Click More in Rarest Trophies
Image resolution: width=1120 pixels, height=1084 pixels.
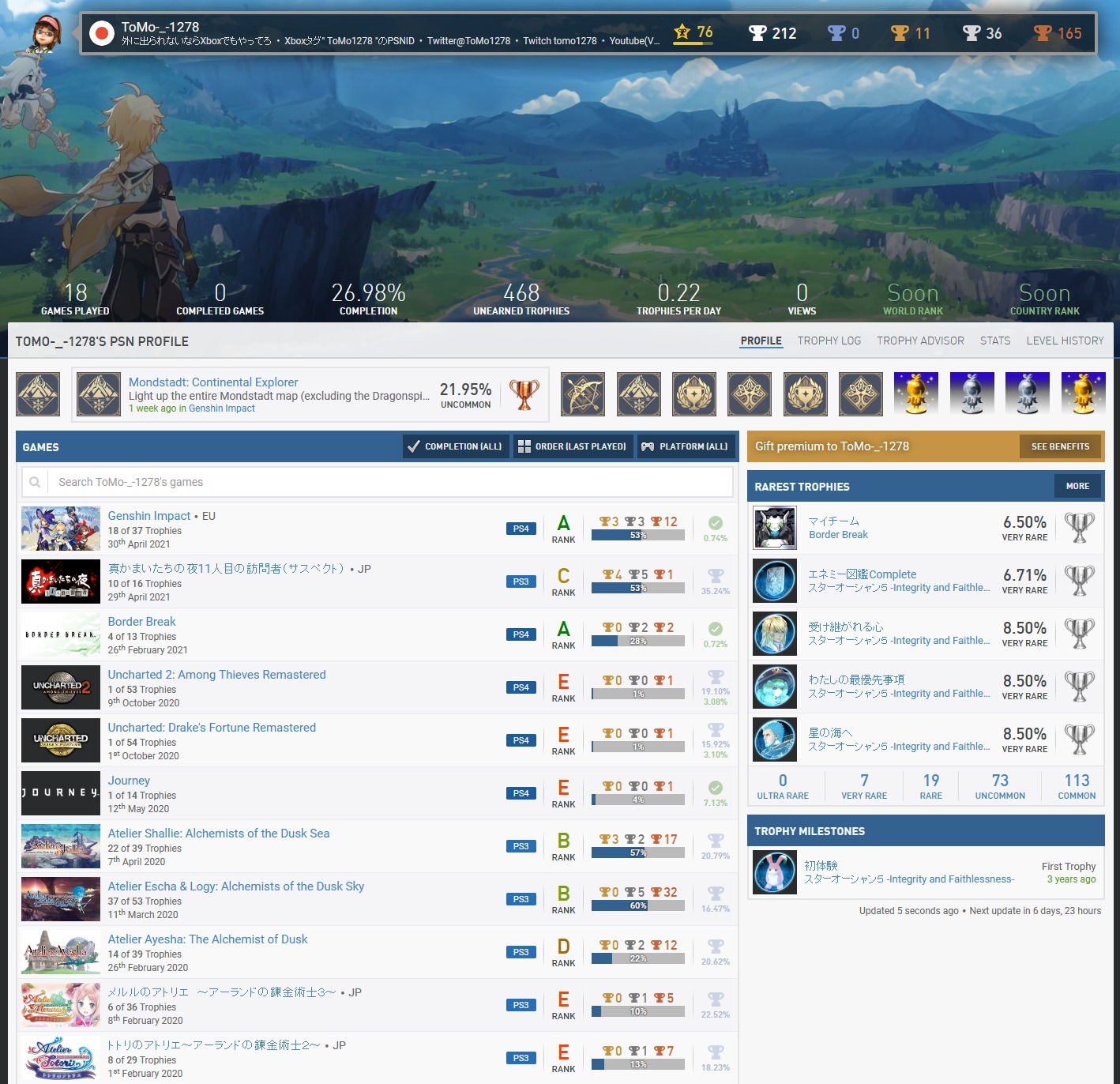coord(1077,486)
